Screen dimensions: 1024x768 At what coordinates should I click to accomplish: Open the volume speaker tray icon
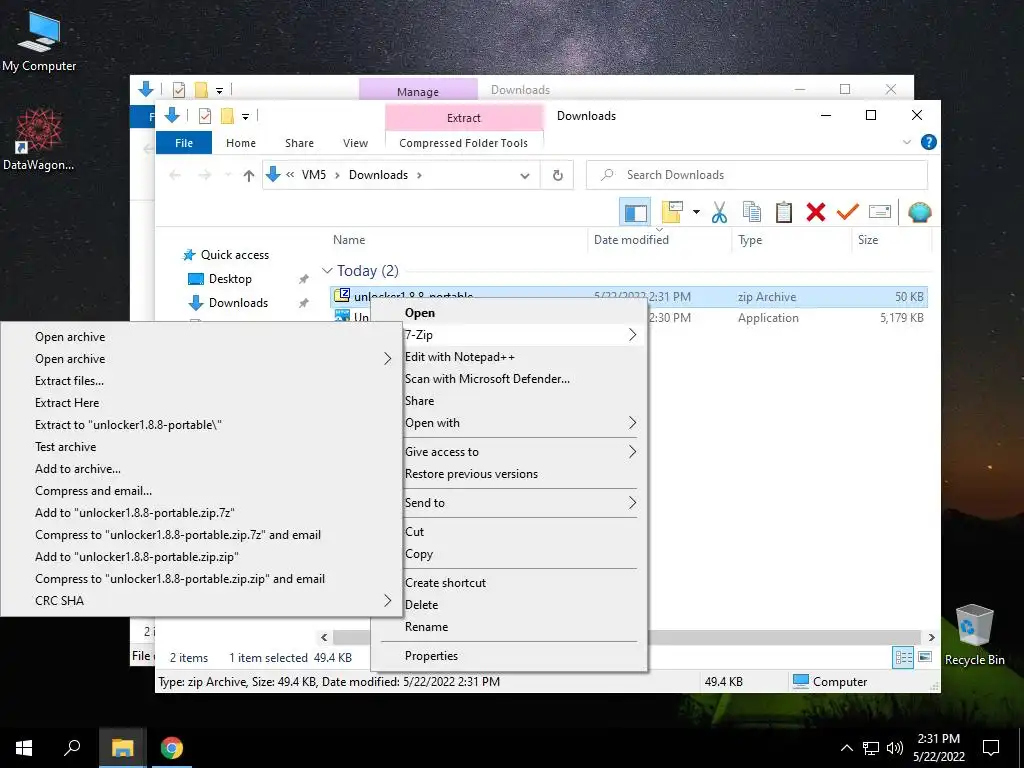tap(895, 748)
